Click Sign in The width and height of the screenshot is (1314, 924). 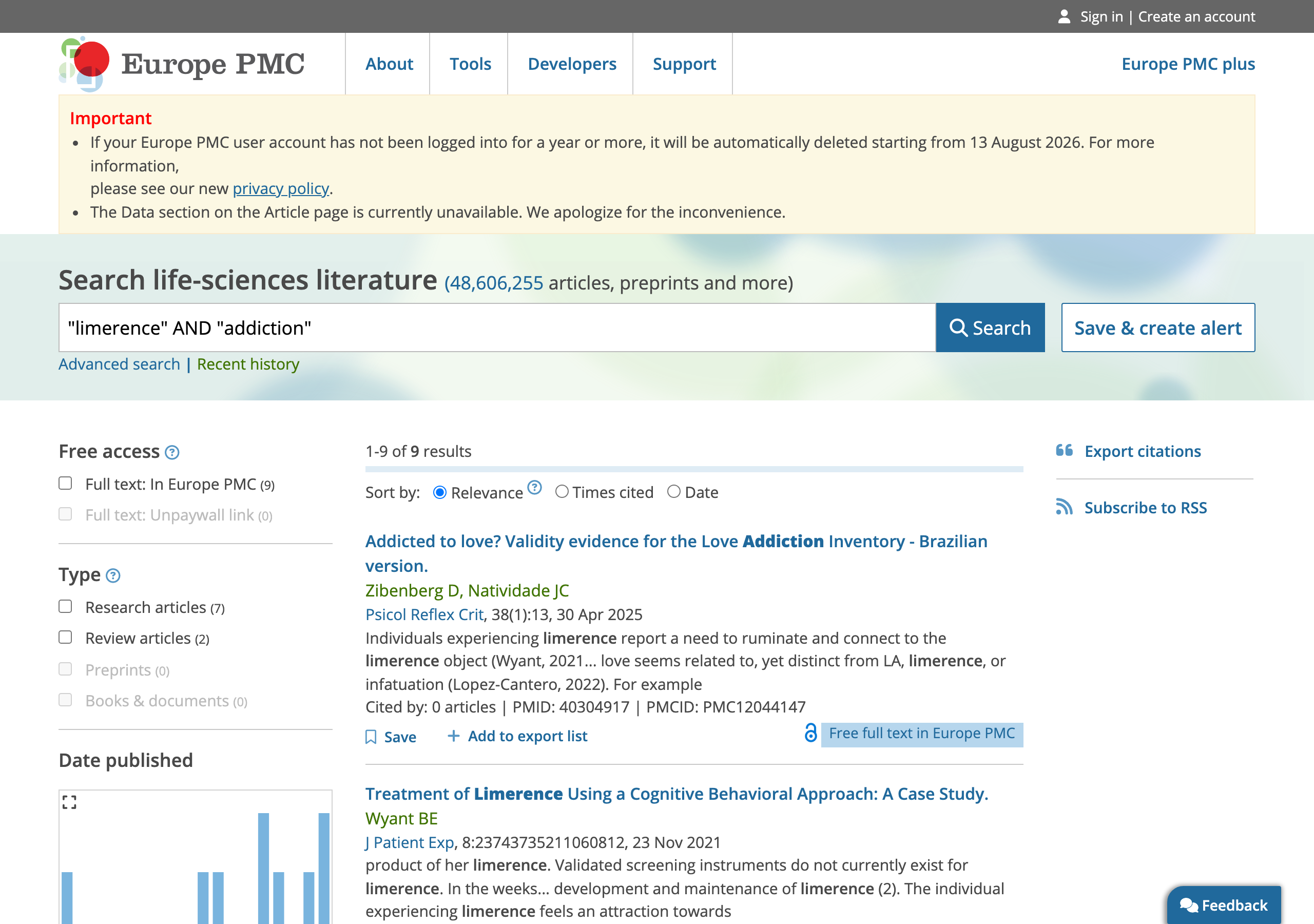pos(1102,16)
